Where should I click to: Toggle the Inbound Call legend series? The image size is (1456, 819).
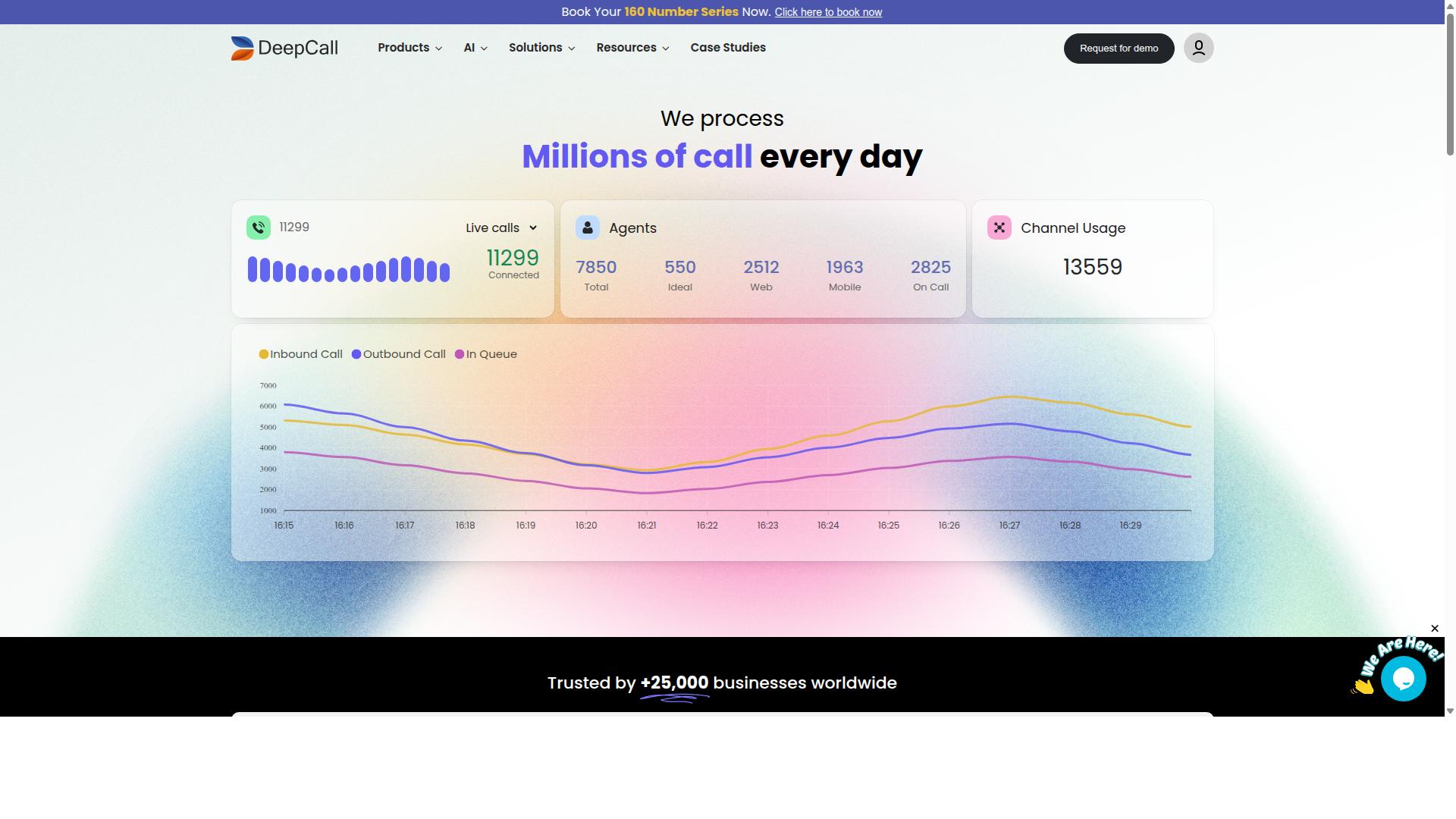click(301, 354)
